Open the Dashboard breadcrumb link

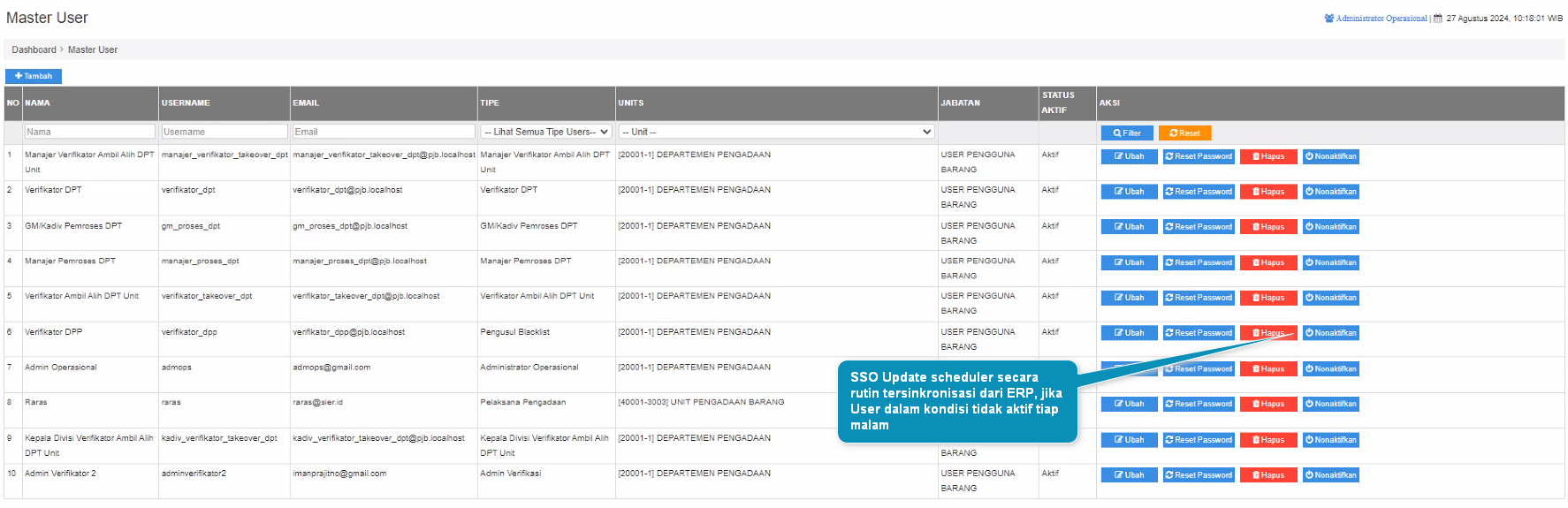point(34,50)
